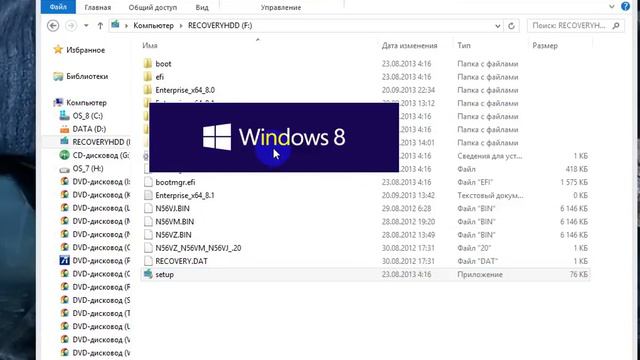The width and height of the screenshot is (640, 360).
Task: Click the Компьютер monitor icon
Action: pos(58,102)
